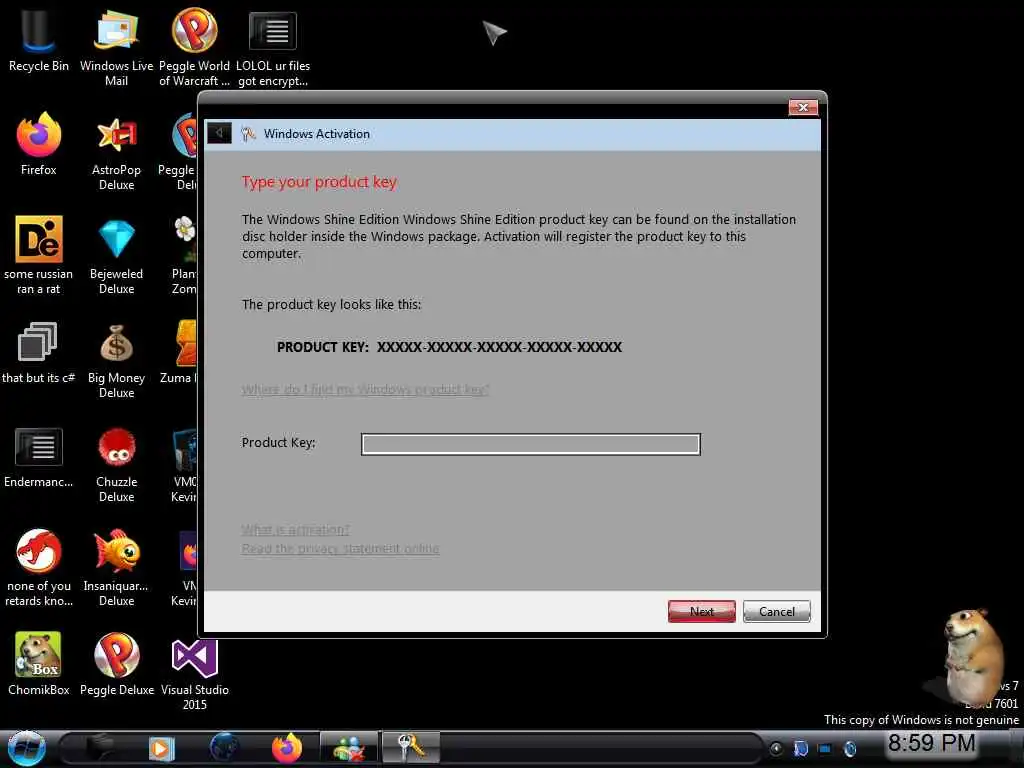Click the network icon in system tray
Image resolution: width=1024 pixels, height=768 pixels.
coord(825,749)
